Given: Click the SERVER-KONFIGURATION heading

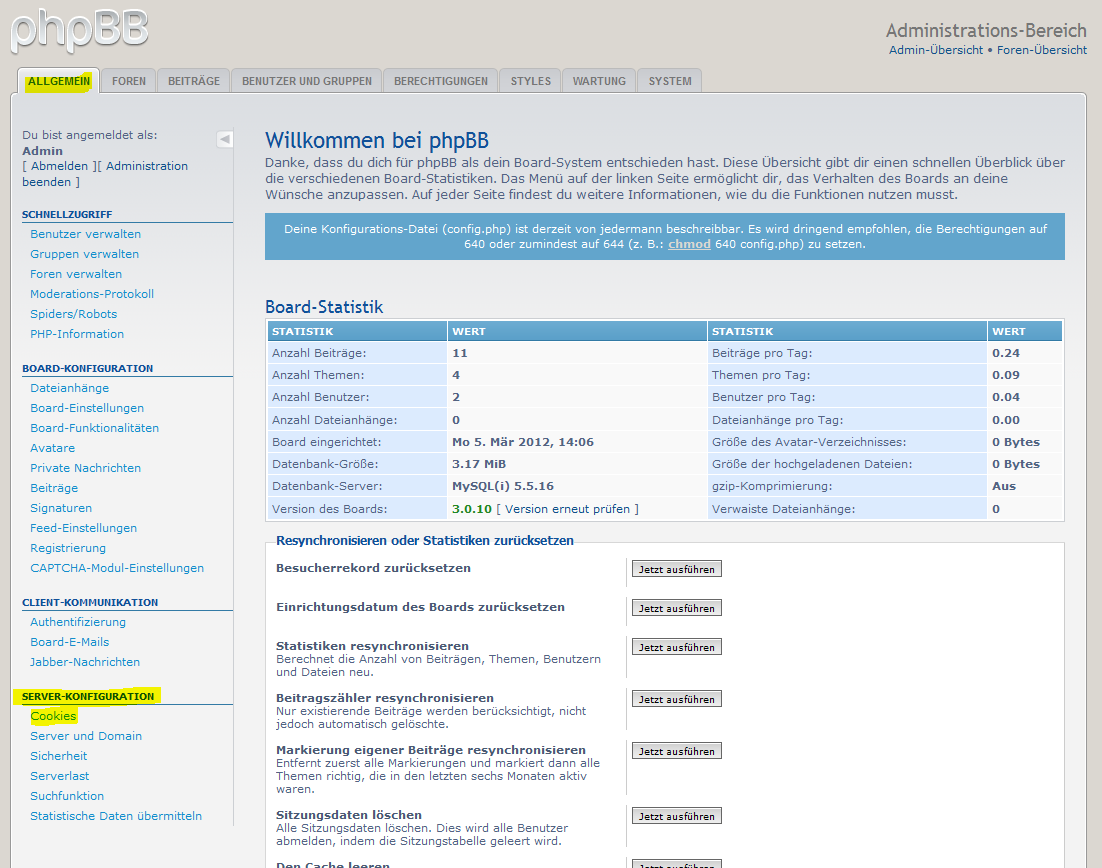Looking at the screenshot, I should point(88,697).
